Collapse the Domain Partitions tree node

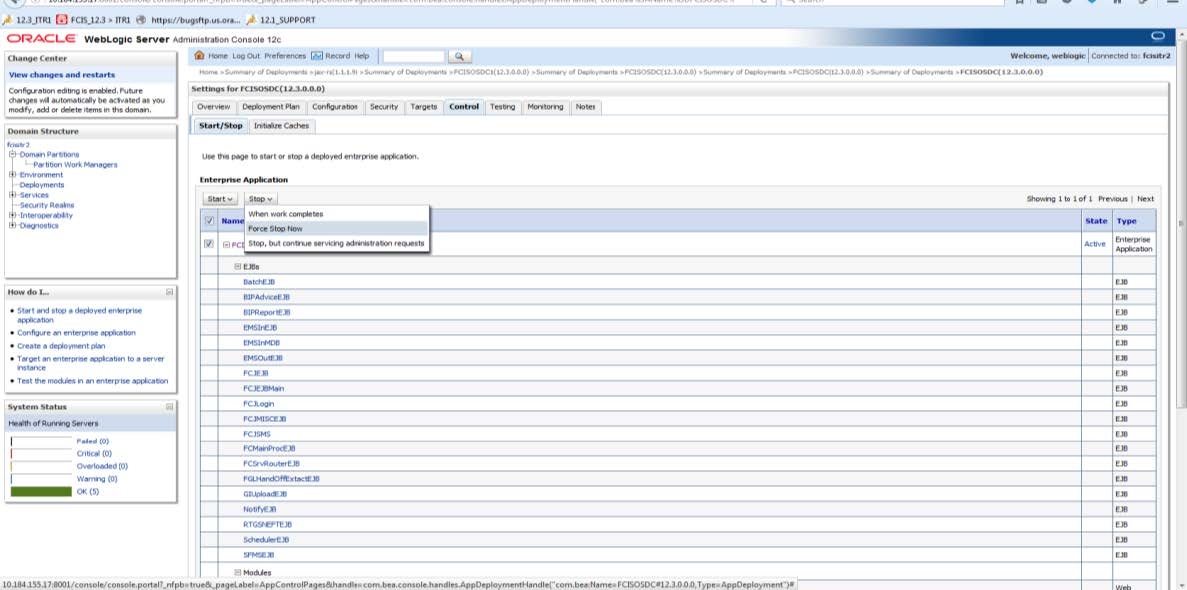click(x=12, y=155)
